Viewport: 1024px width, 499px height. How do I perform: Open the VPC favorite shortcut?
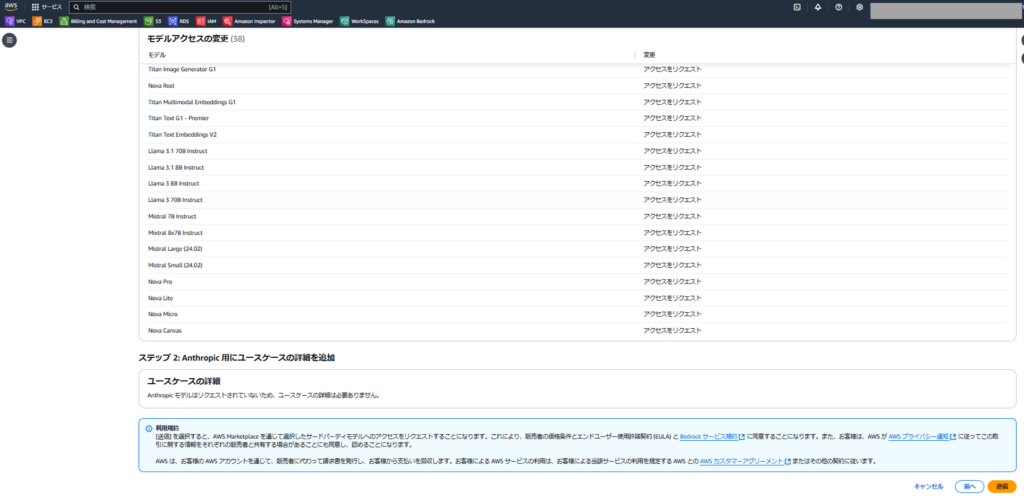pos(15,21)
